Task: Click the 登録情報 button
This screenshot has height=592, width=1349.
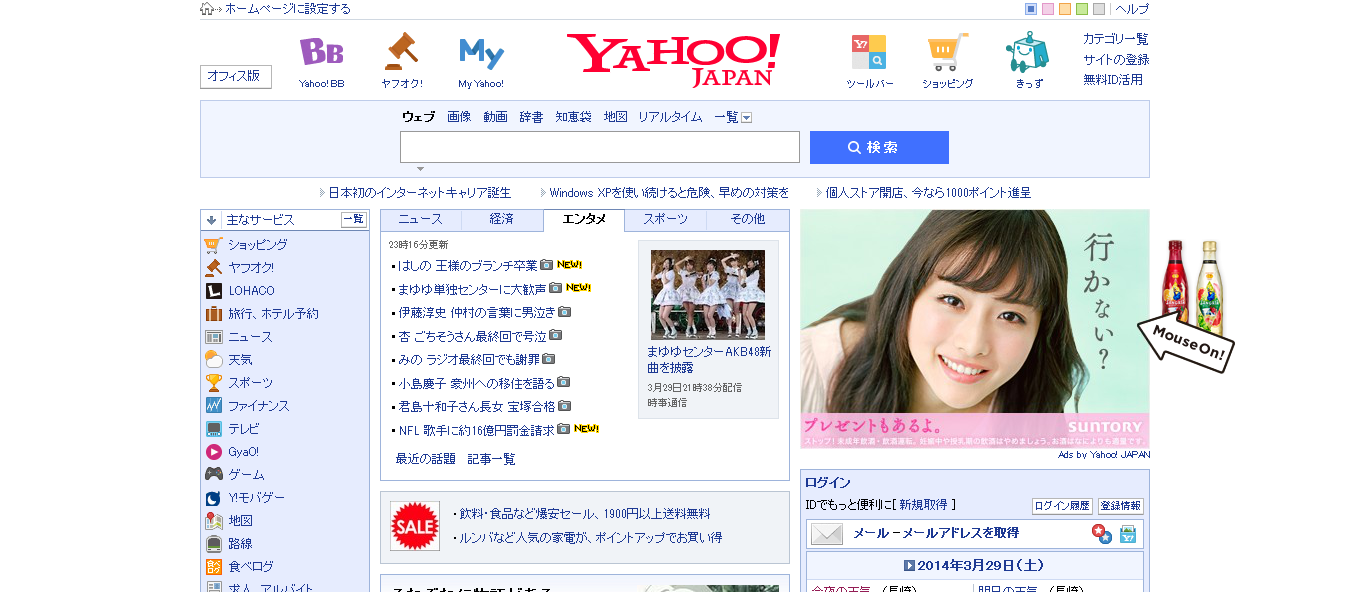Action: point(1121,506)
